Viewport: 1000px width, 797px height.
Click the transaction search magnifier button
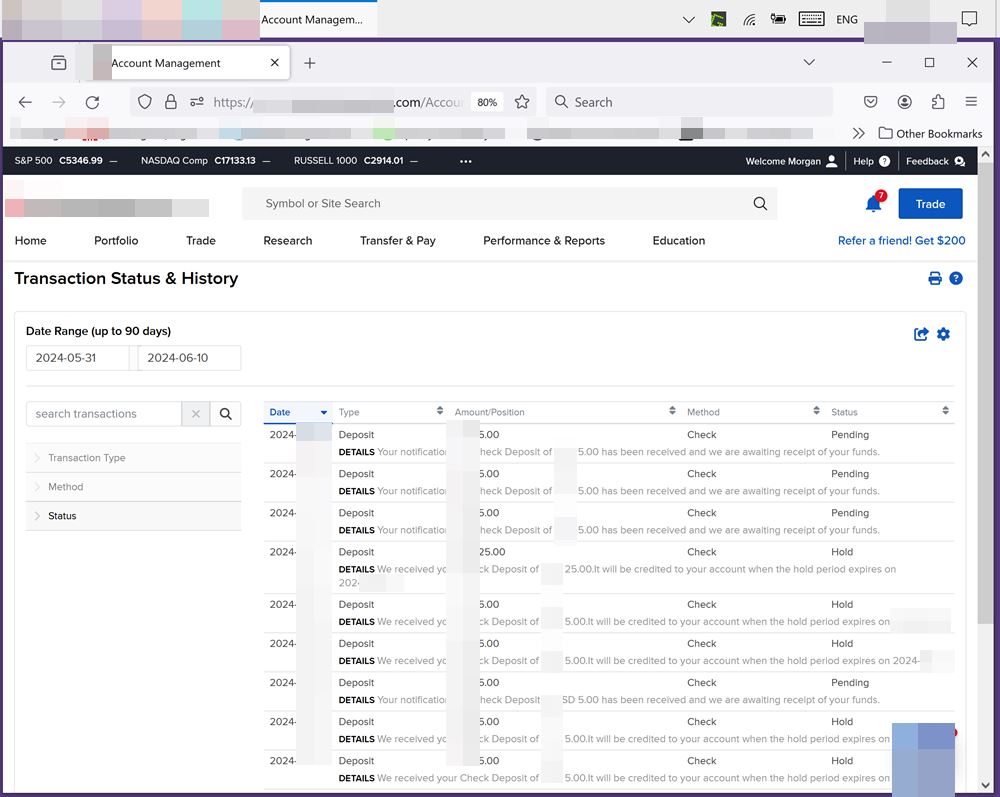click(226, 414)
